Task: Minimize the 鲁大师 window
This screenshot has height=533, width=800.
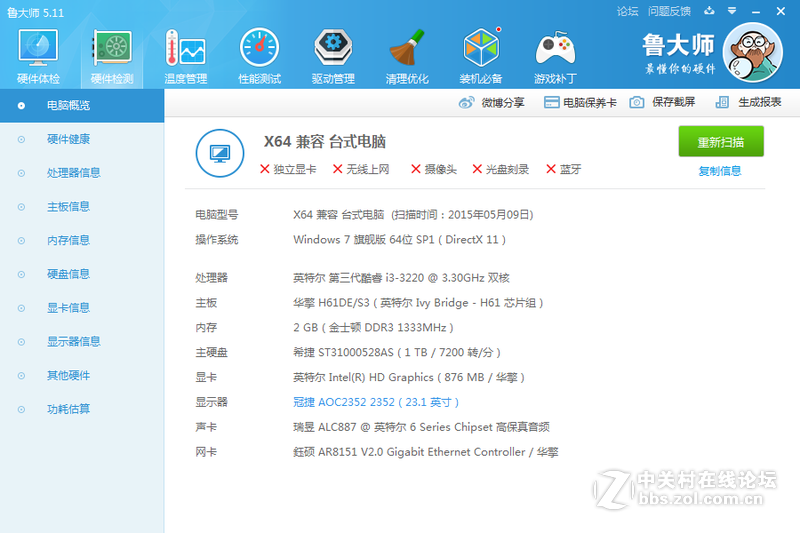Action: tap(756, 11)
